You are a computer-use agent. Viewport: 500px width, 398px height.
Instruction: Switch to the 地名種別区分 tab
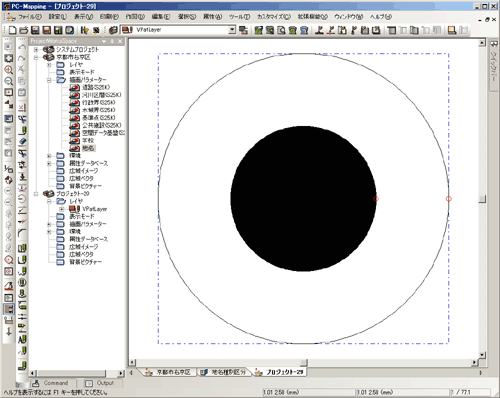coord(224,372)
